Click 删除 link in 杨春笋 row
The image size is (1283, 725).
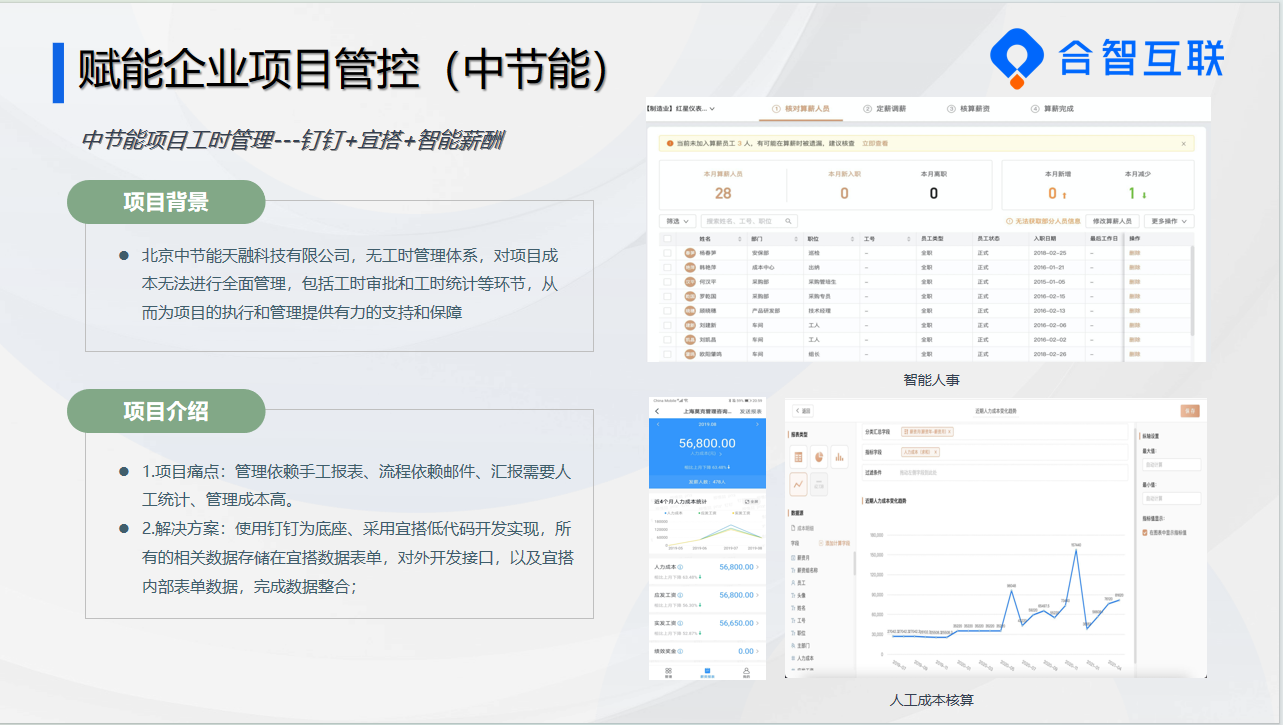point(1135,253)
